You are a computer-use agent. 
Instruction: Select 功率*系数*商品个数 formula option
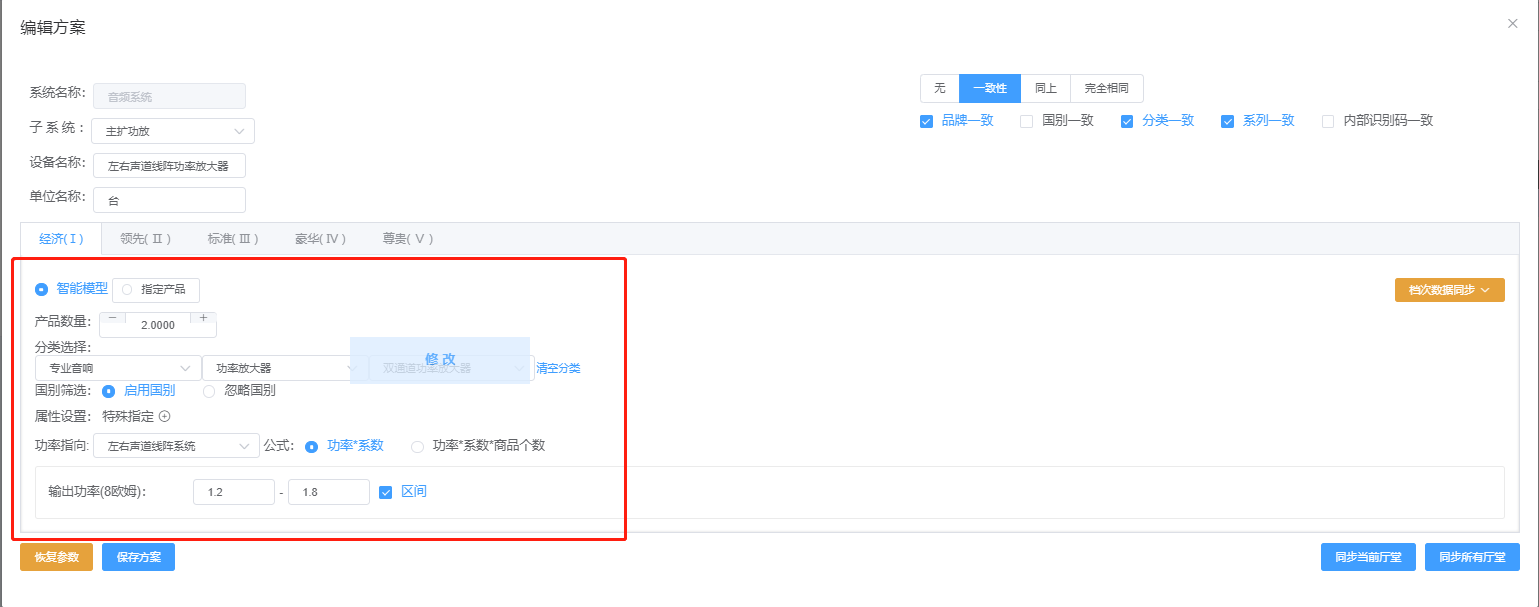[x=418, y=446]
